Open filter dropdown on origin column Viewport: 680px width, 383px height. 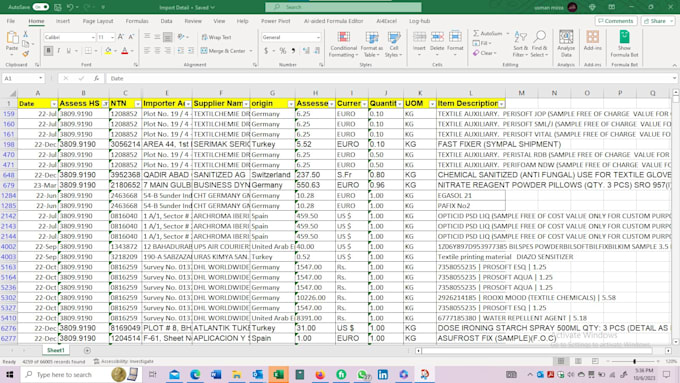291,104
